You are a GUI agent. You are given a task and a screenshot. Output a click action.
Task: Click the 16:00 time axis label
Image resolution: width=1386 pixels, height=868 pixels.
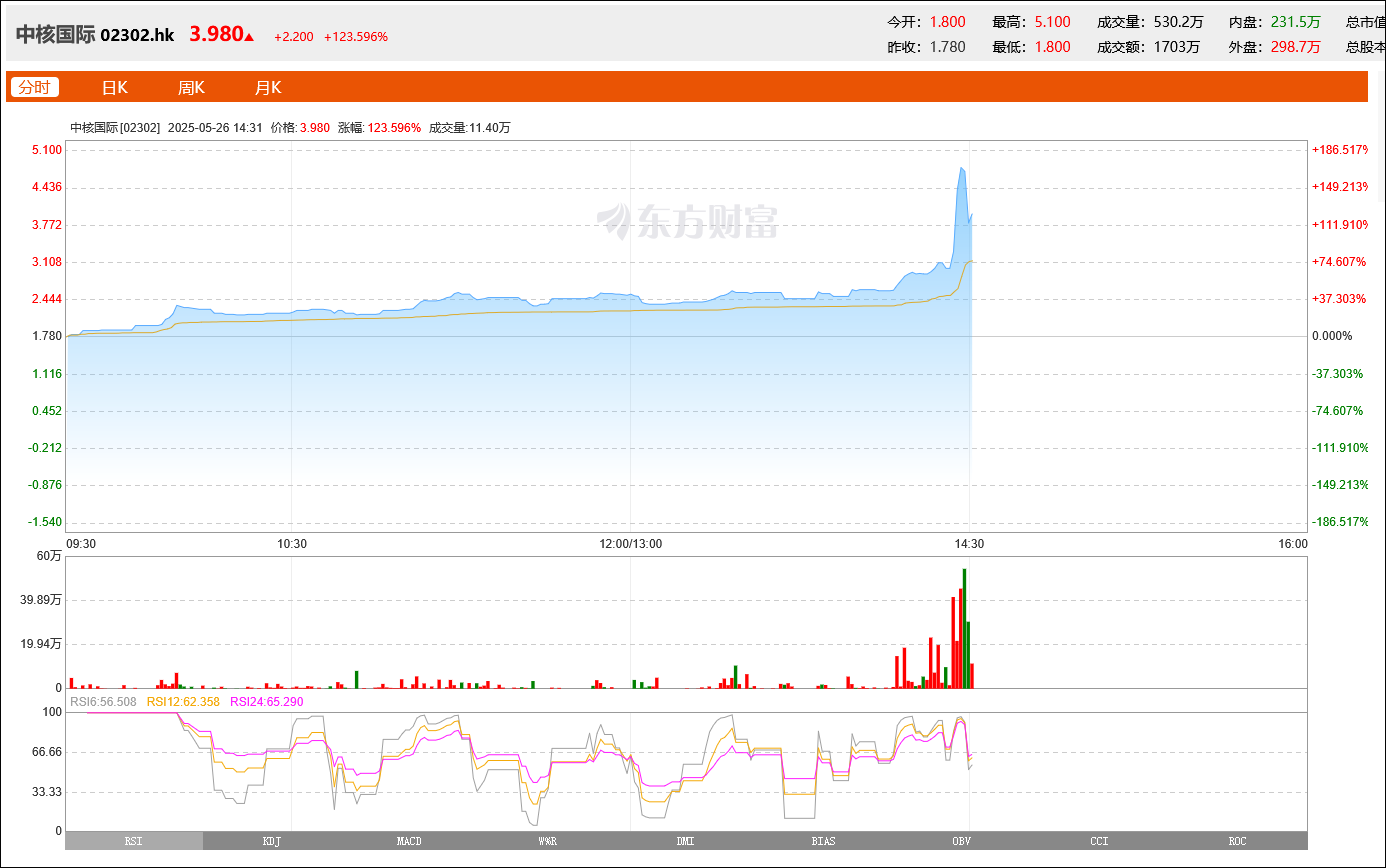[x=1292, y=544]
